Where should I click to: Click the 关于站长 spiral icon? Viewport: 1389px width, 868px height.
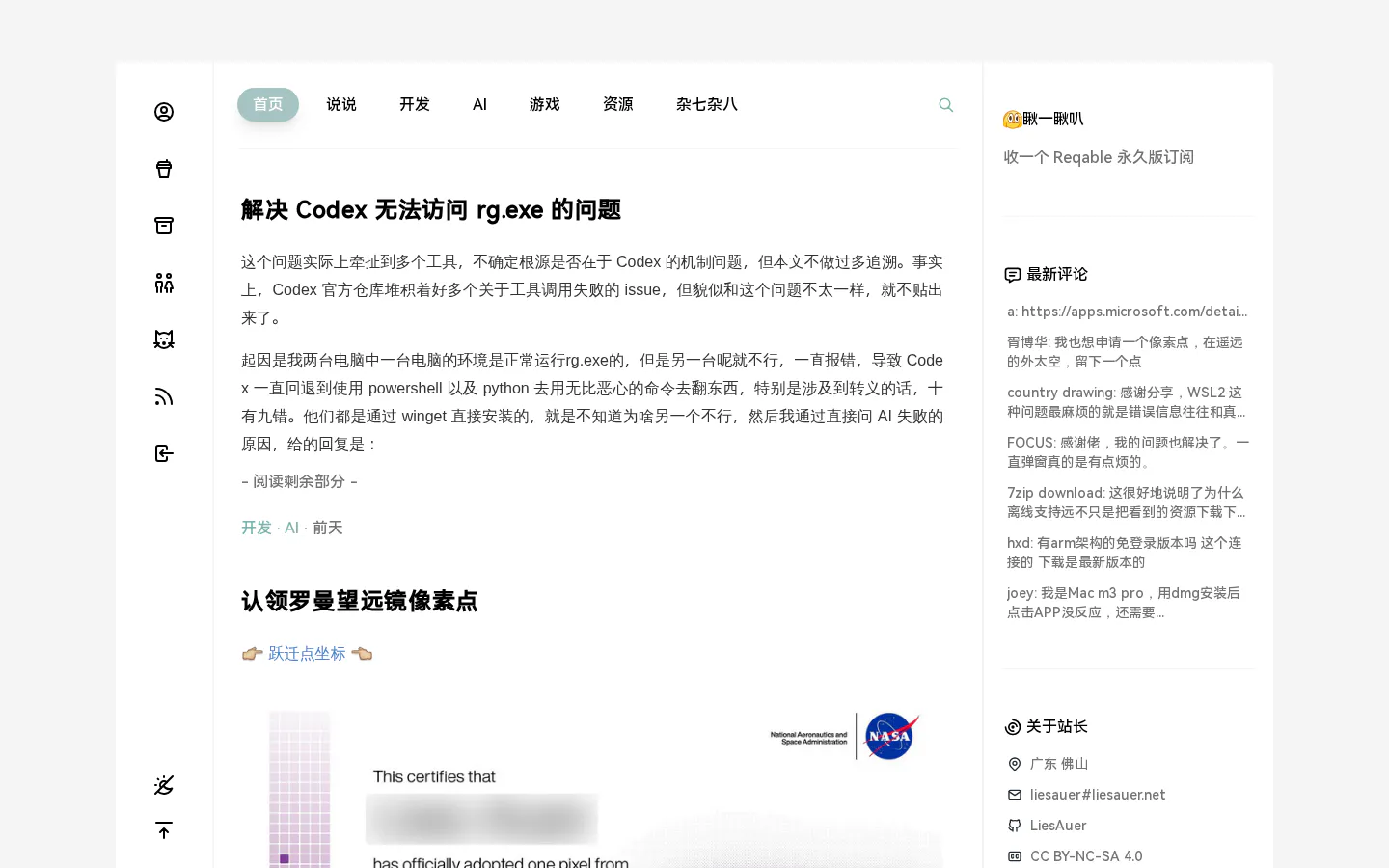tap(1013, 727)
